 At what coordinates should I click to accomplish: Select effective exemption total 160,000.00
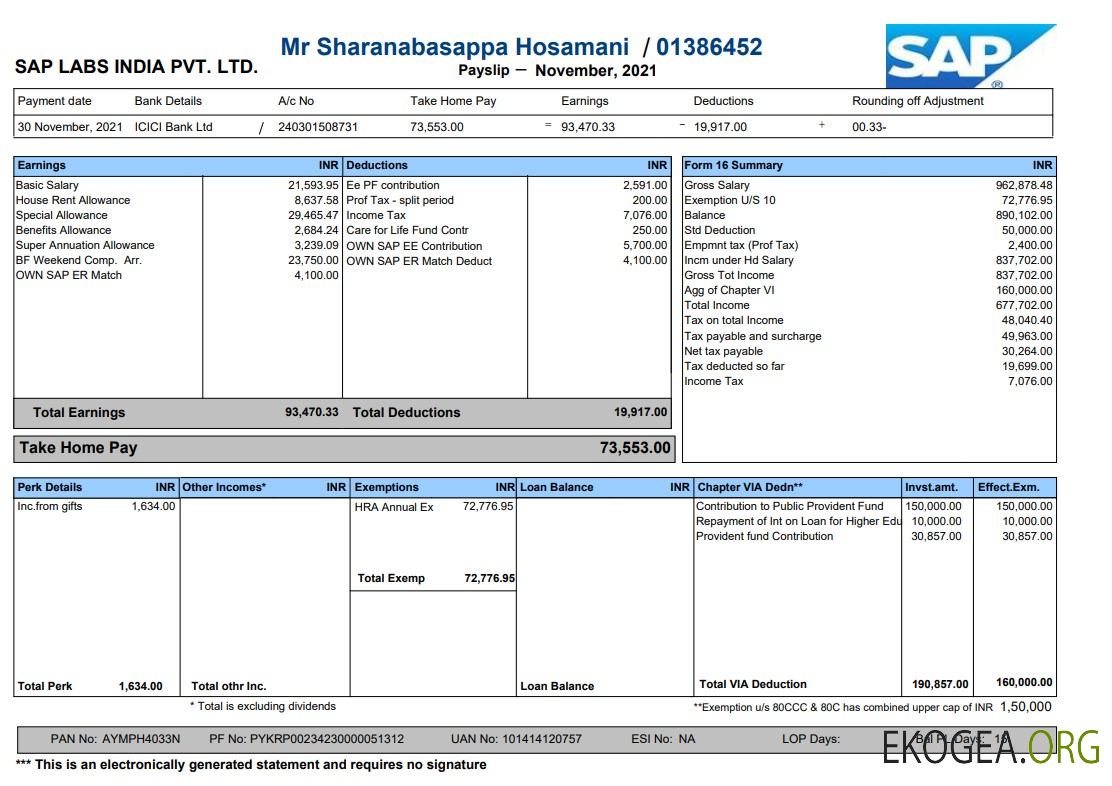pyautogui.click(x=1024, y=682)
